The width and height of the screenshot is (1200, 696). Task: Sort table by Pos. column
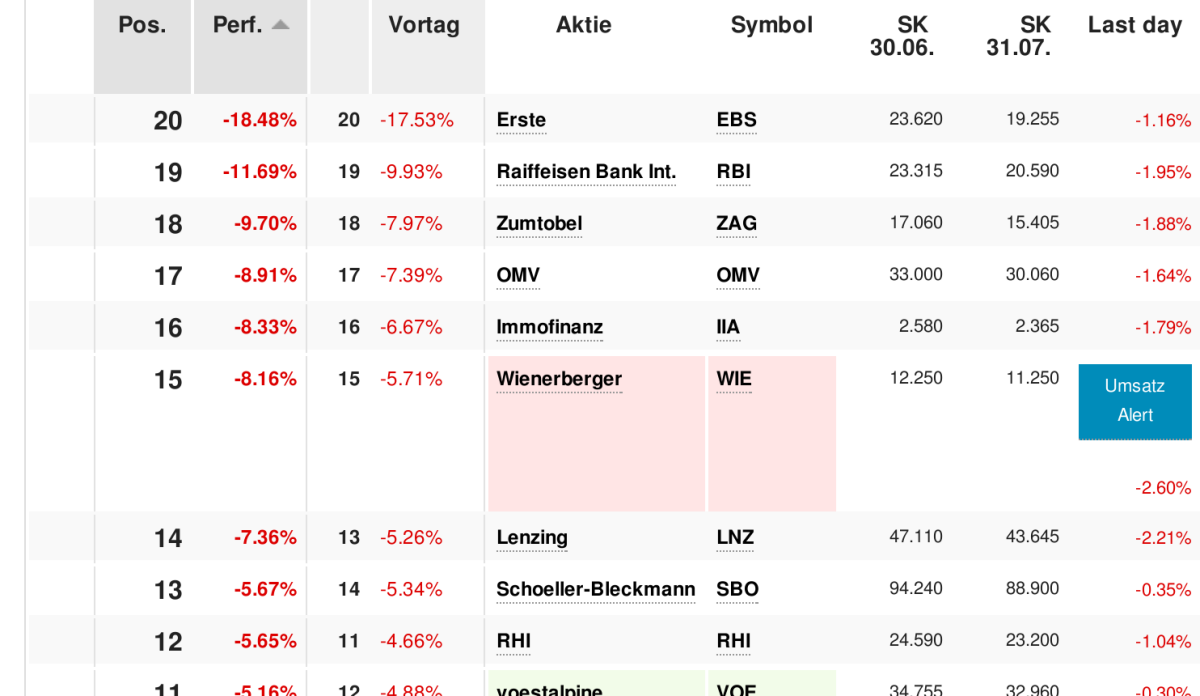click(x=142, y=26)
